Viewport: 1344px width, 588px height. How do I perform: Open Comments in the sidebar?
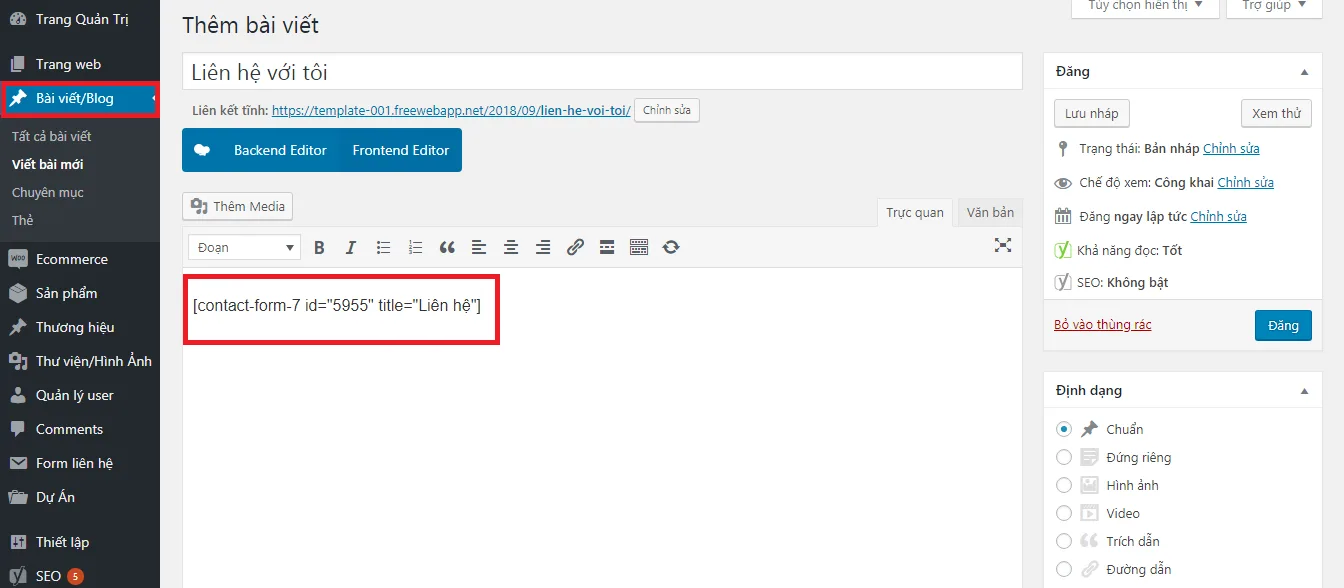[x=80, y=429]
